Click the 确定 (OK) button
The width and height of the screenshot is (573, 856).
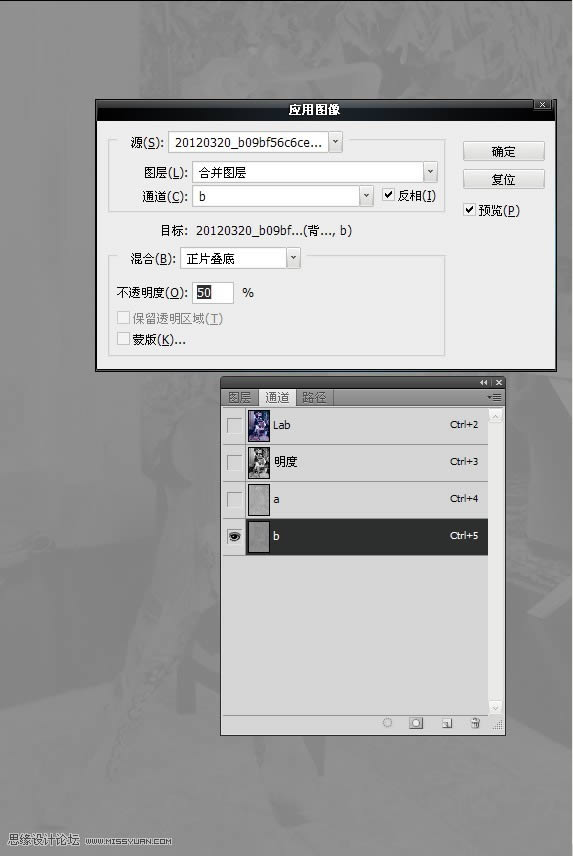(503, 151)
